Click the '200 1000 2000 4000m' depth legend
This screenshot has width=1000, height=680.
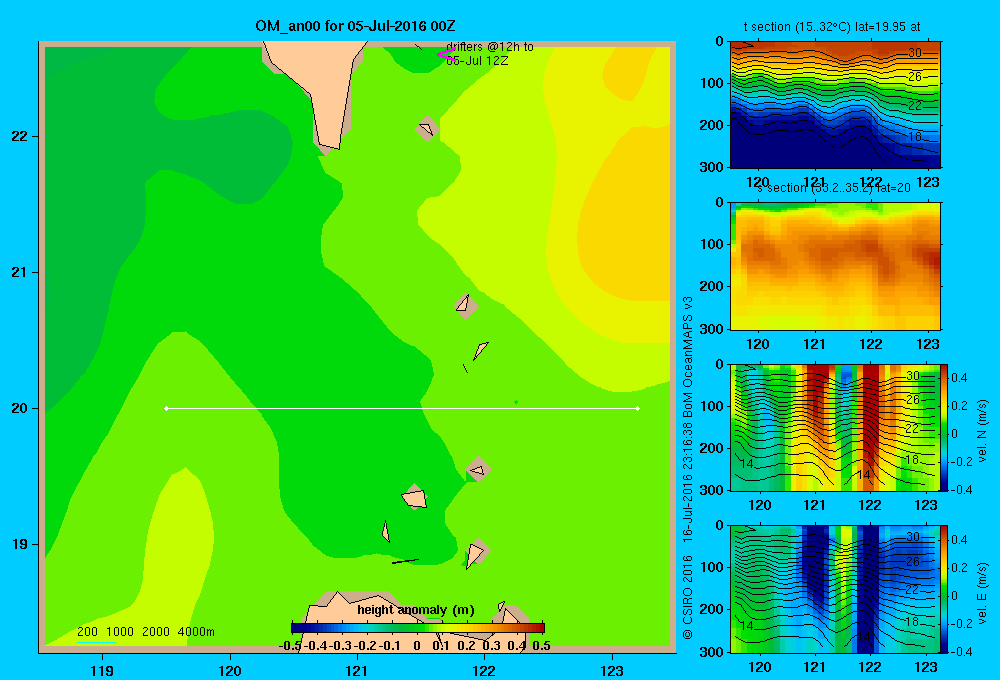(145, 632)
